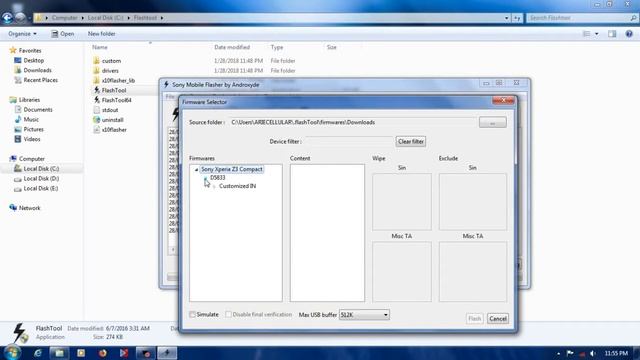Viewport: 640px width, 360px height.
Task: Collapse the Sony Xperia Z3 Compact node
Action: [196, 169]
